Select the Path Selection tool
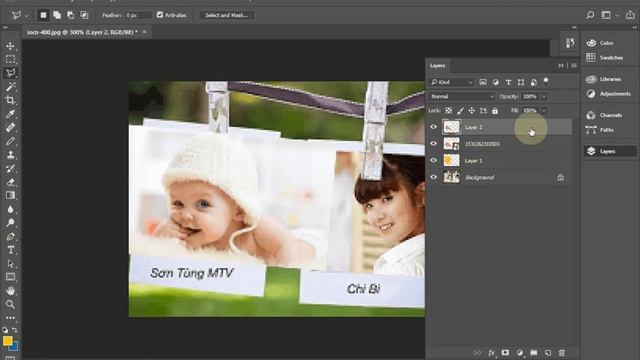The image size is (640, 360). click(11, 264)
